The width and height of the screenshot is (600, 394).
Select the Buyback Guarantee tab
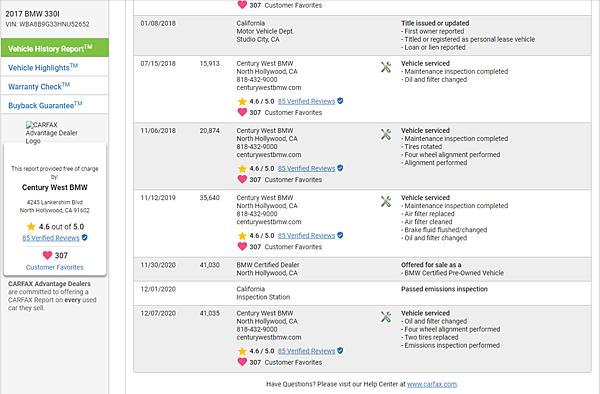click(x=55, y=104)
